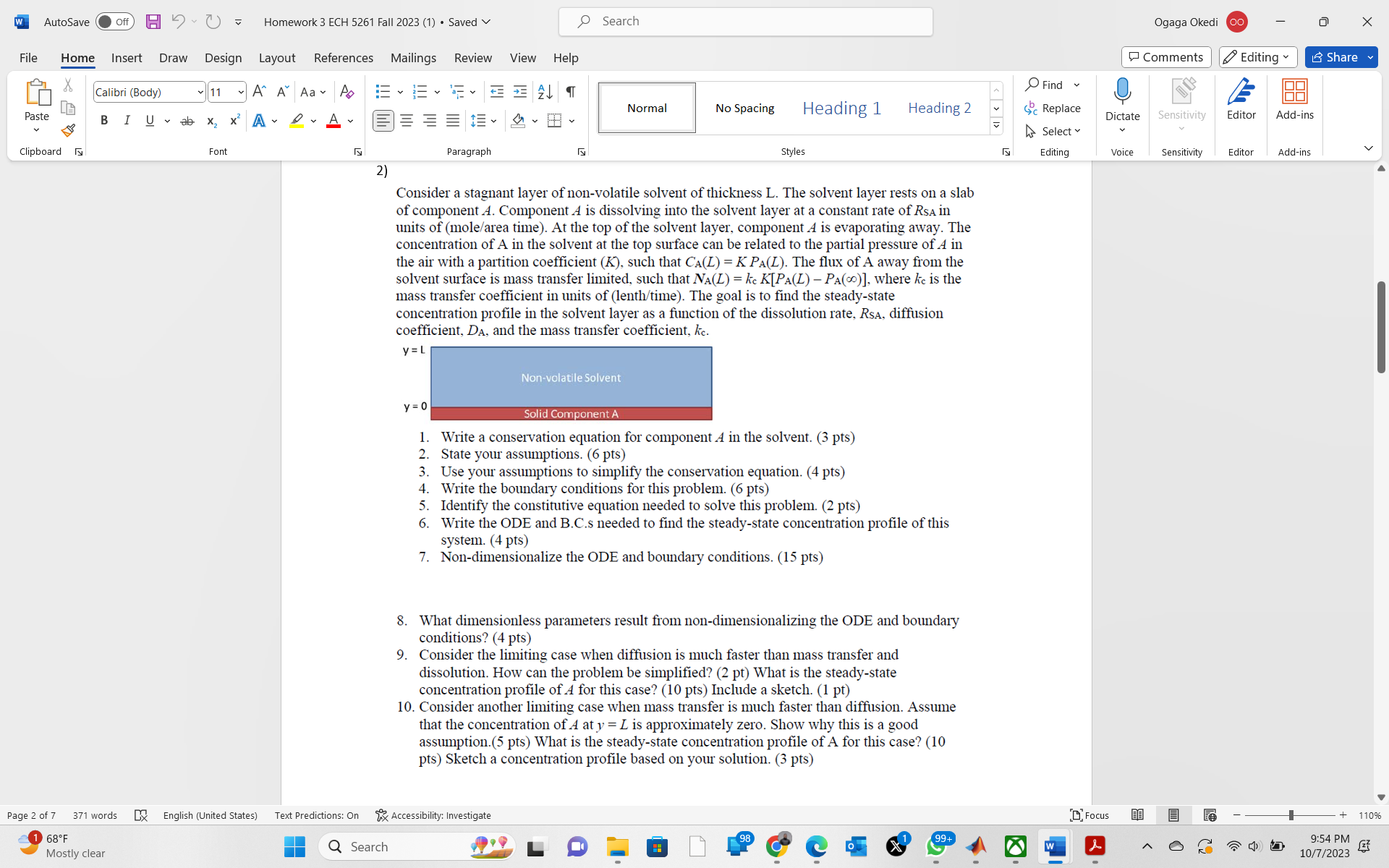Click the Strikethrough button
This screenshot has width=1389, height=868.
tap(187, 121)
